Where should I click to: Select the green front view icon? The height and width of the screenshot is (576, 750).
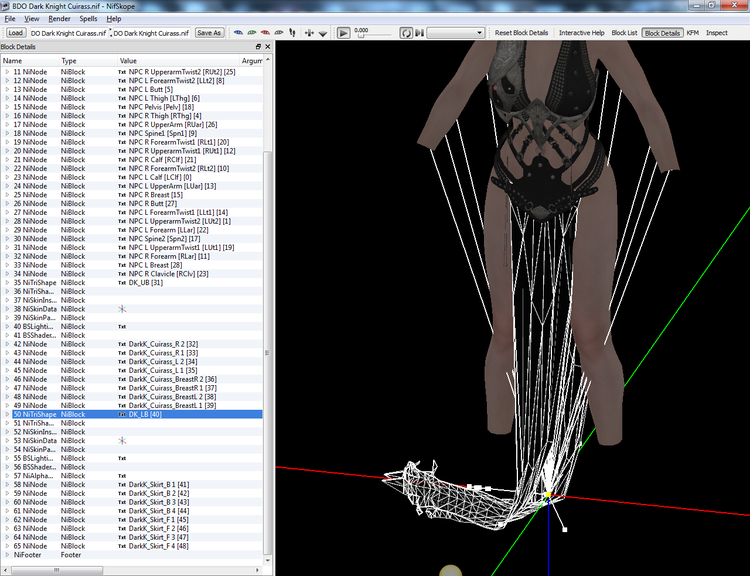tap(252, 33)
